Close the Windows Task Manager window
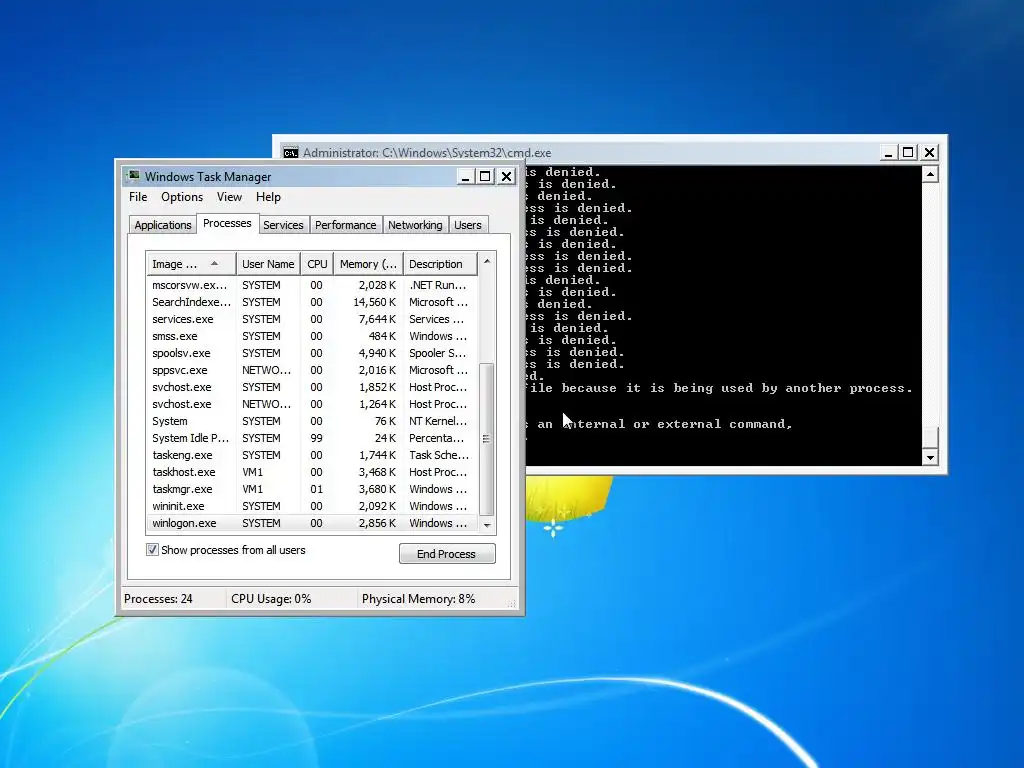Image resolution: width=1024 pixels, height=768 pixels. click(x=506, y=176)
